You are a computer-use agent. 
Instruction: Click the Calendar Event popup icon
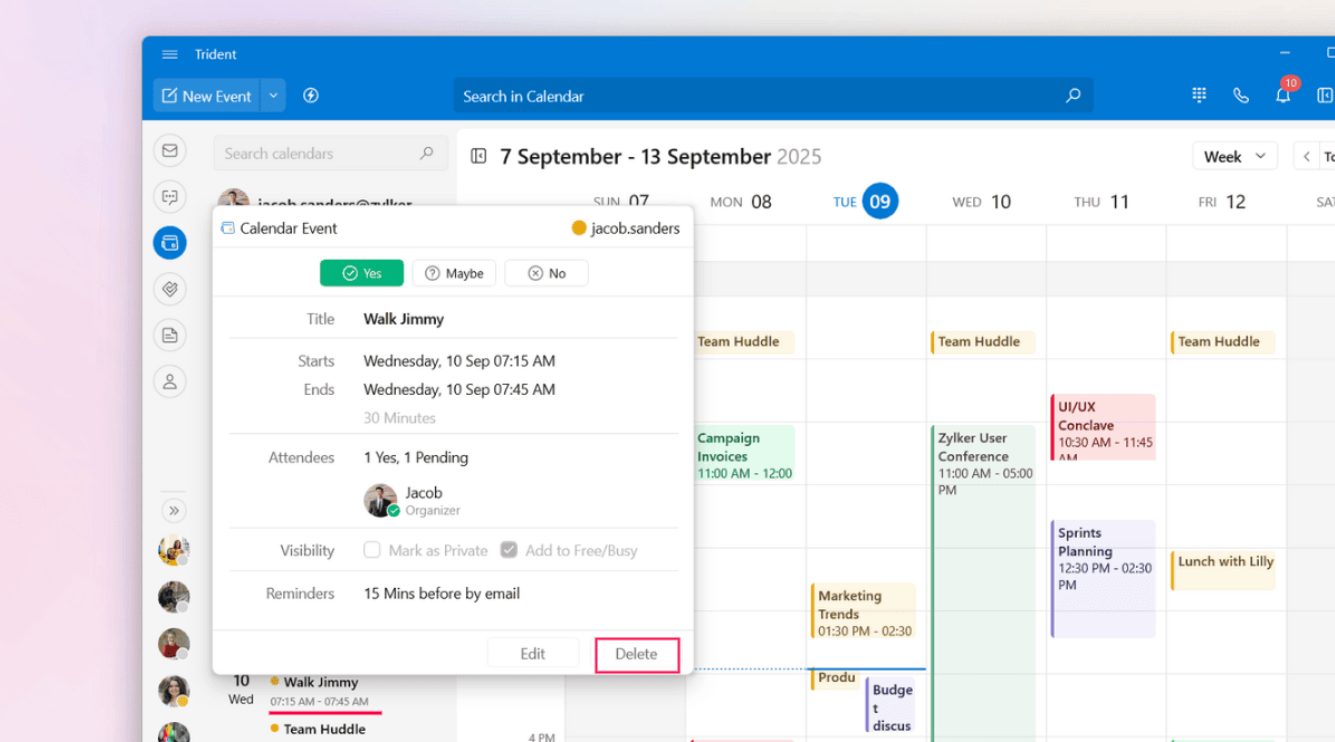tap(228, 228)
